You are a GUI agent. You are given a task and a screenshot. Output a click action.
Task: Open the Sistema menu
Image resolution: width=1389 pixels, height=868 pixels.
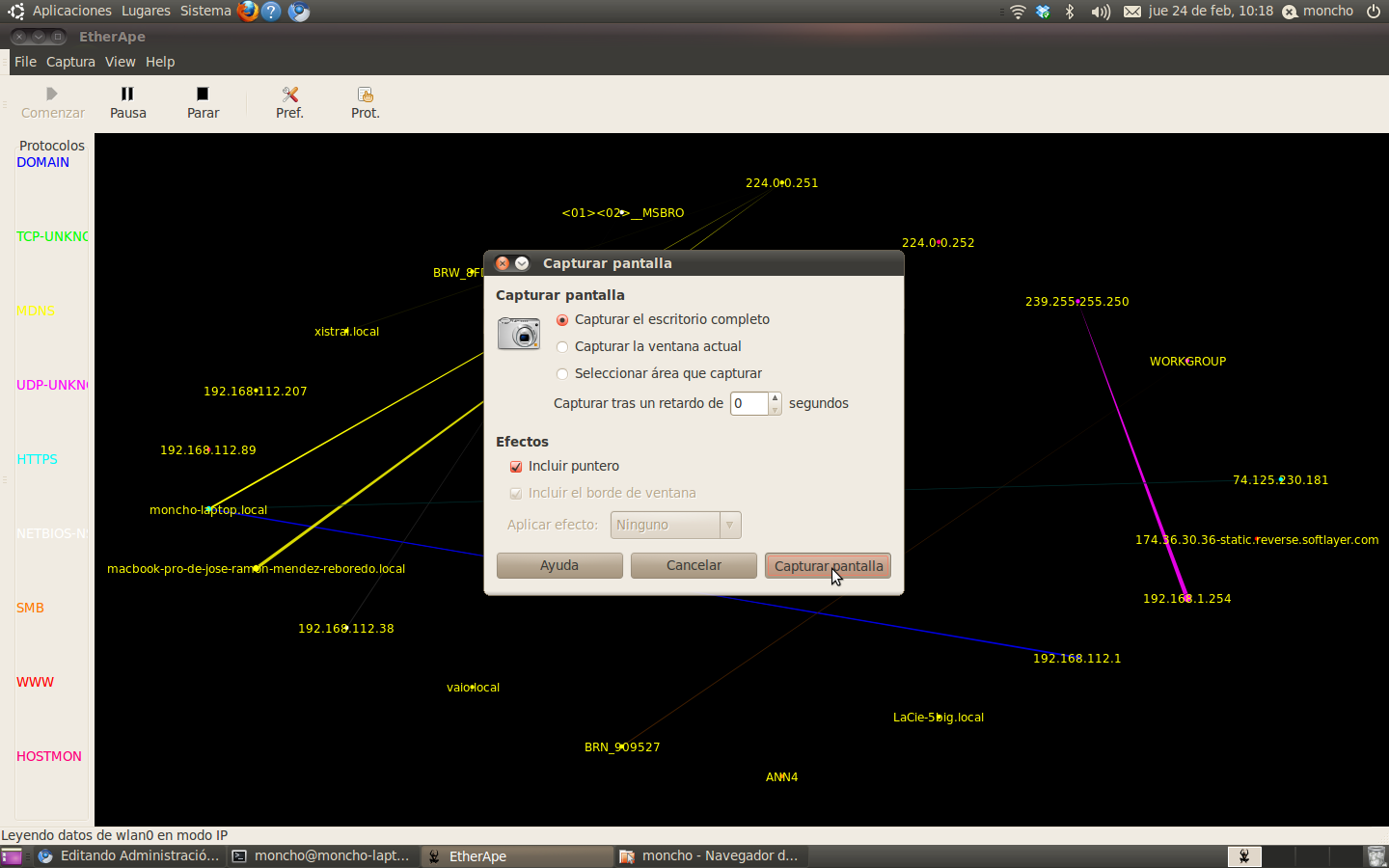click(205, 11)
